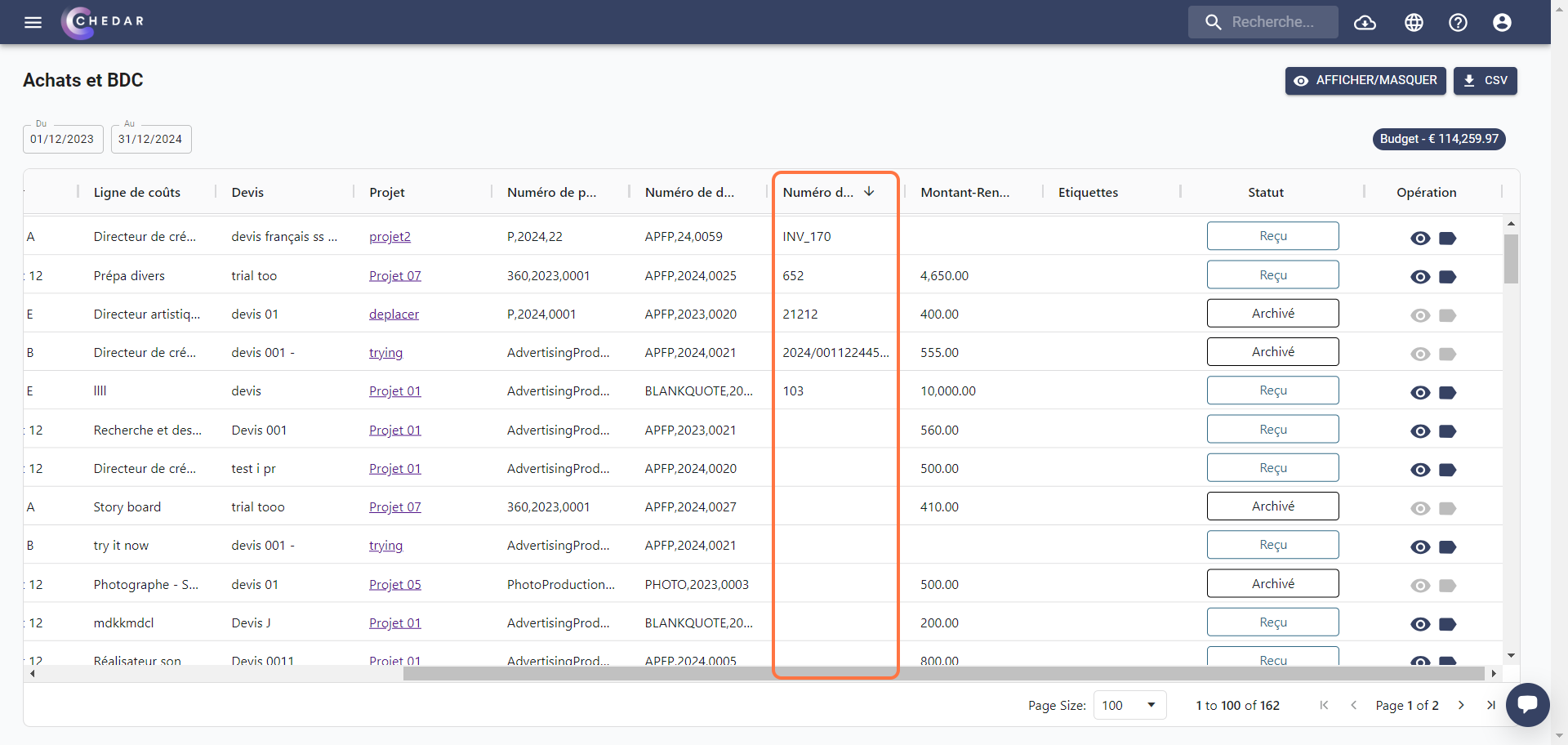Click the label tag icon in mdkkmdcl row
Screen dimensions: 1568x745
(x=1447, y=624)
